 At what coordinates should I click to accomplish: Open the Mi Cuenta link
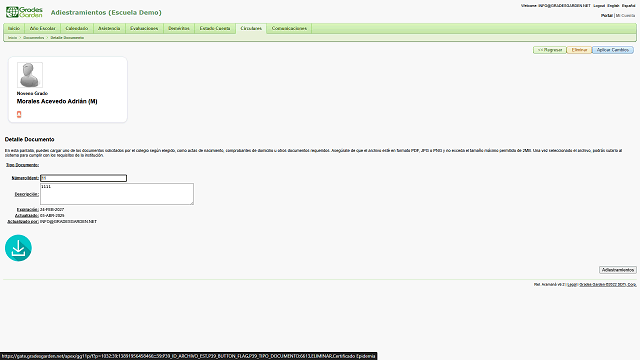pos(625,16)
